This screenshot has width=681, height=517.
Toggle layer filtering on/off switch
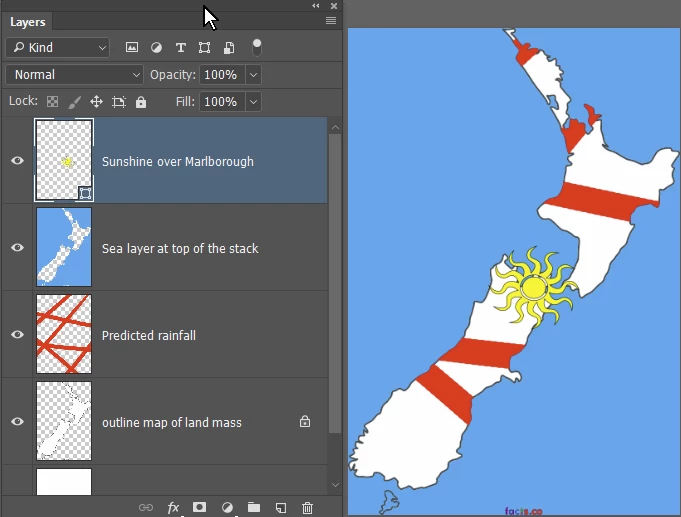257,47
